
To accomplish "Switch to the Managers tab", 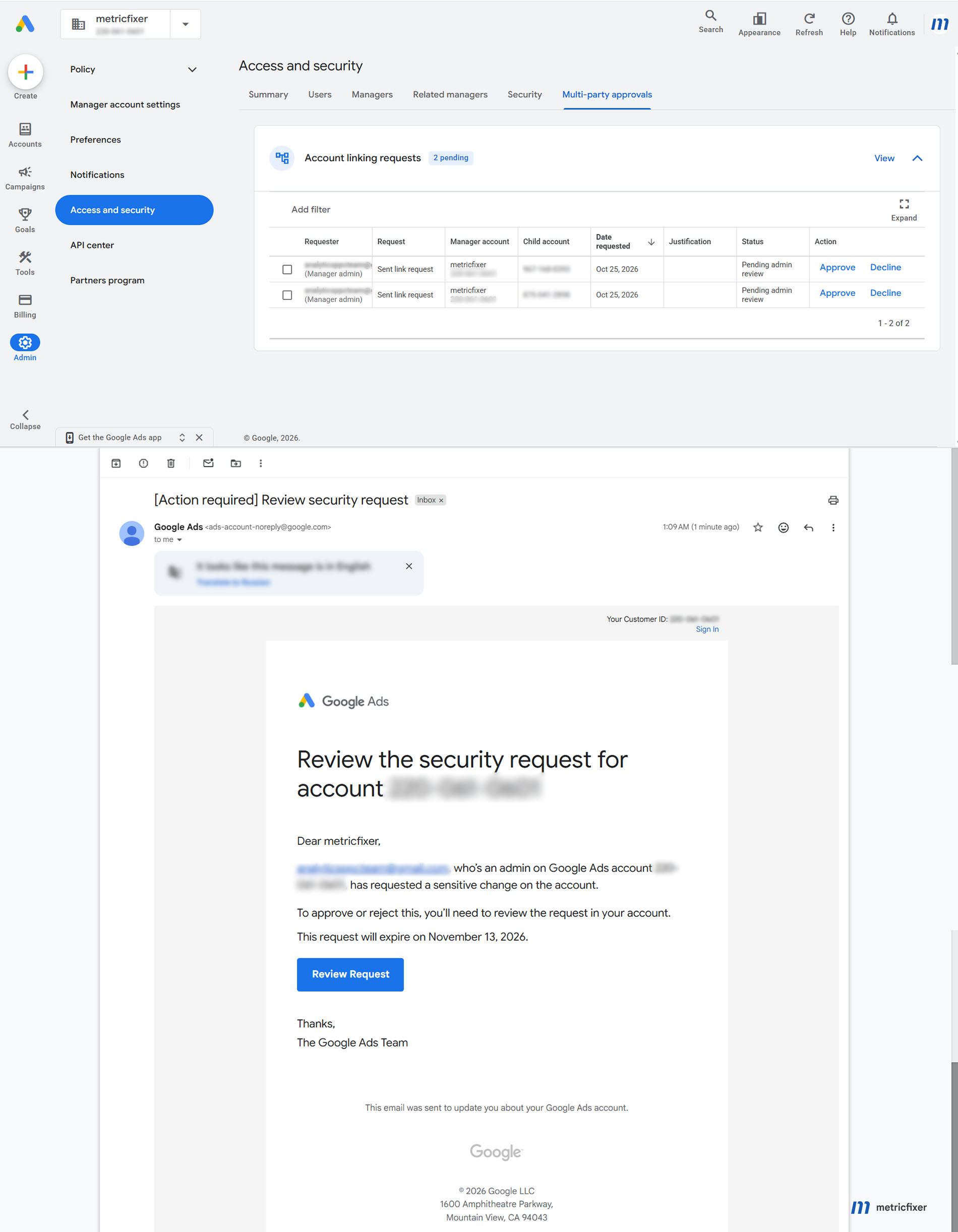I will (372, 94).
